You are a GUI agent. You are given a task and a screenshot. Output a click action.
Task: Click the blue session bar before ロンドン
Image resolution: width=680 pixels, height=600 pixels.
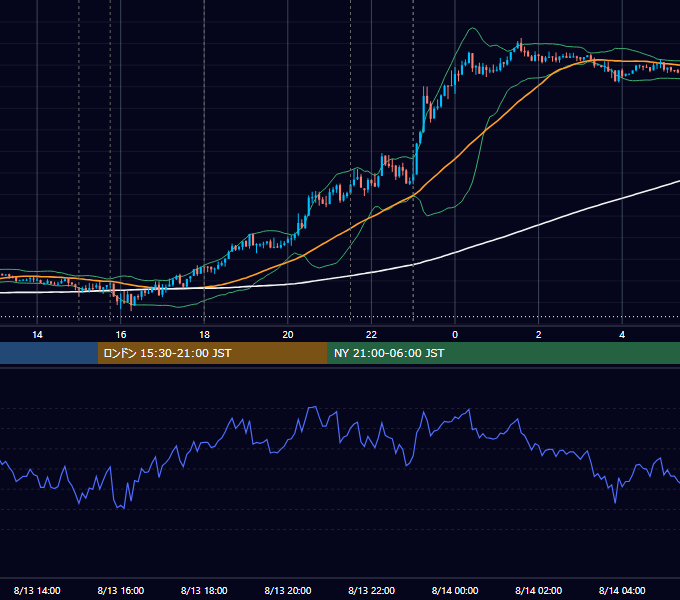[49, 353]
